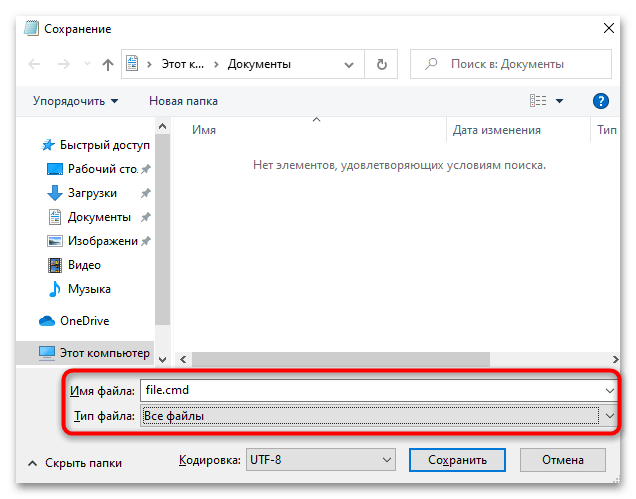Go up one folder level

[108, 64]
